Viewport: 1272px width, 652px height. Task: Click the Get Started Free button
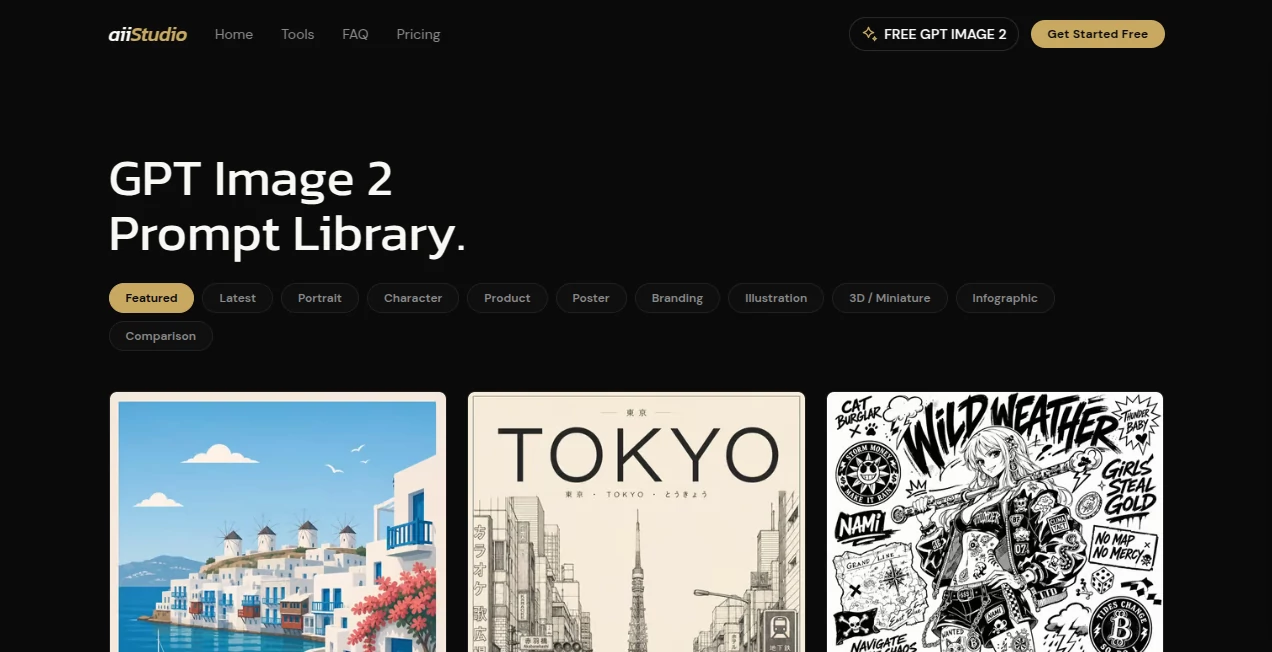coord(1098,34)
